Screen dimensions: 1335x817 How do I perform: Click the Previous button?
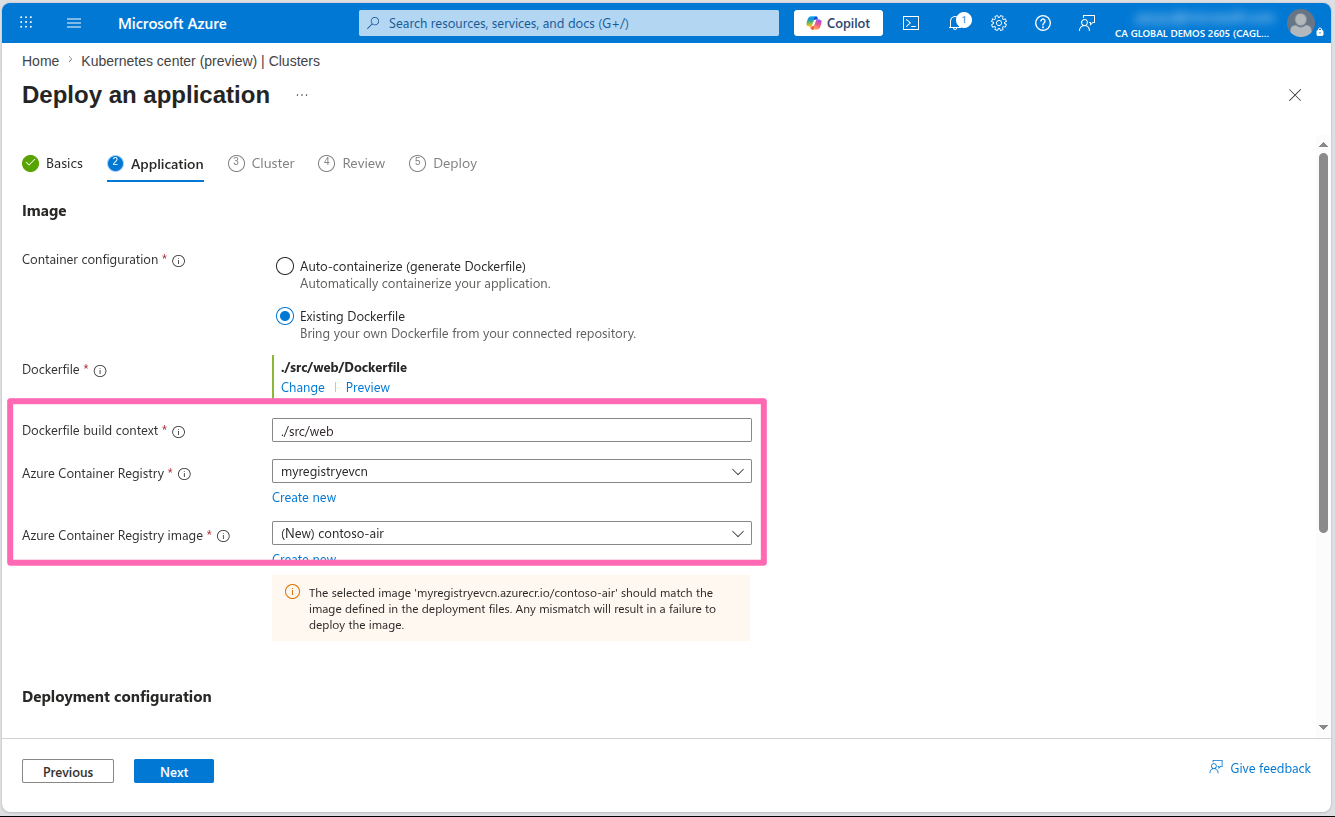point(68,771)
